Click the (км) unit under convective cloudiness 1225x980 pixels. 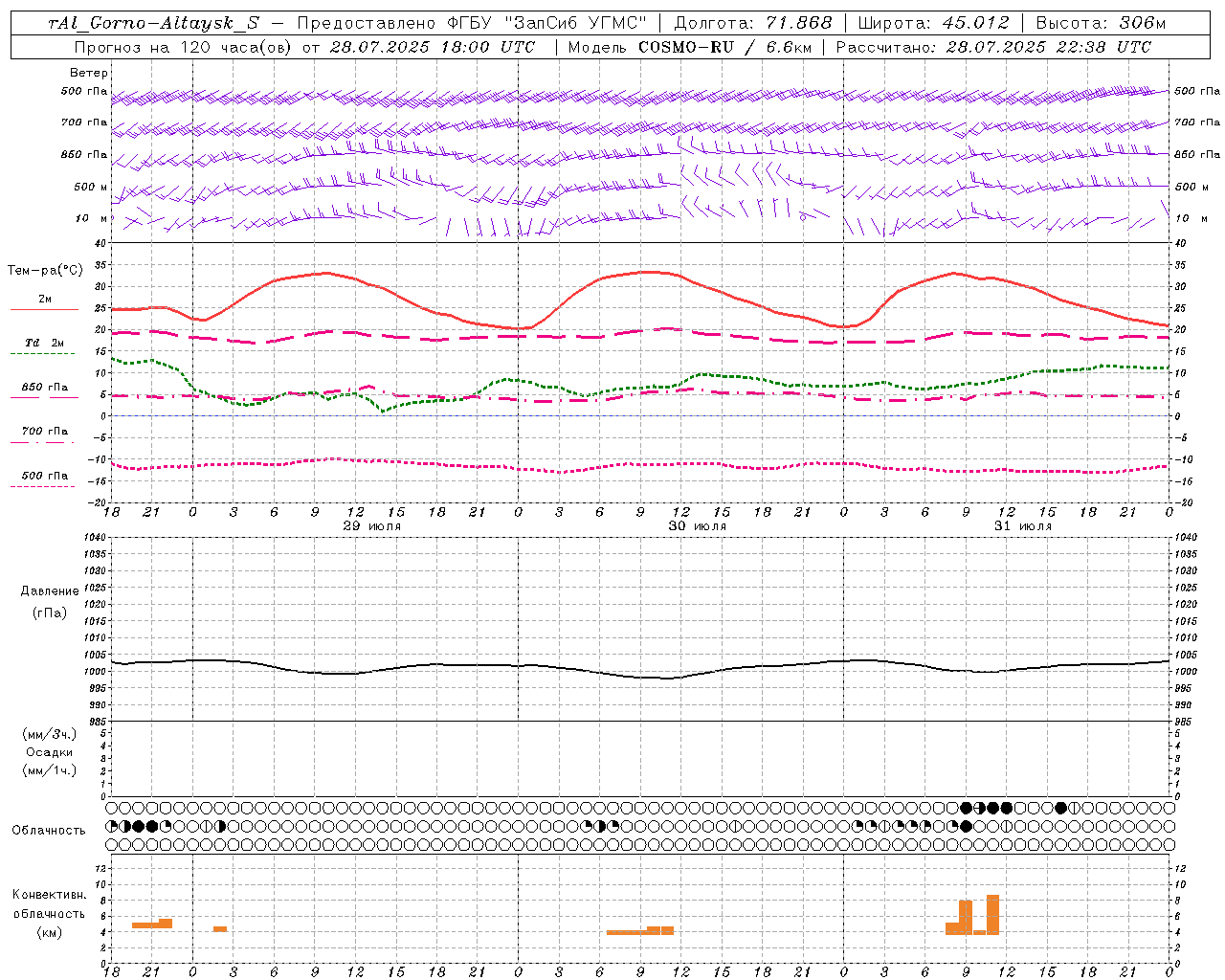(50, 932)
